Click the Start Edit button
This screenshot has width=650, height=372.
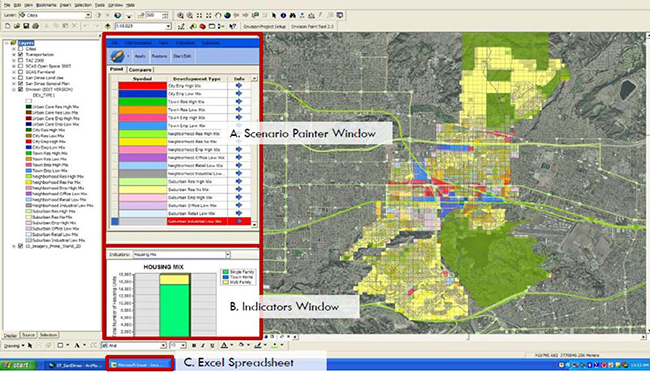[x=182, y=56]
